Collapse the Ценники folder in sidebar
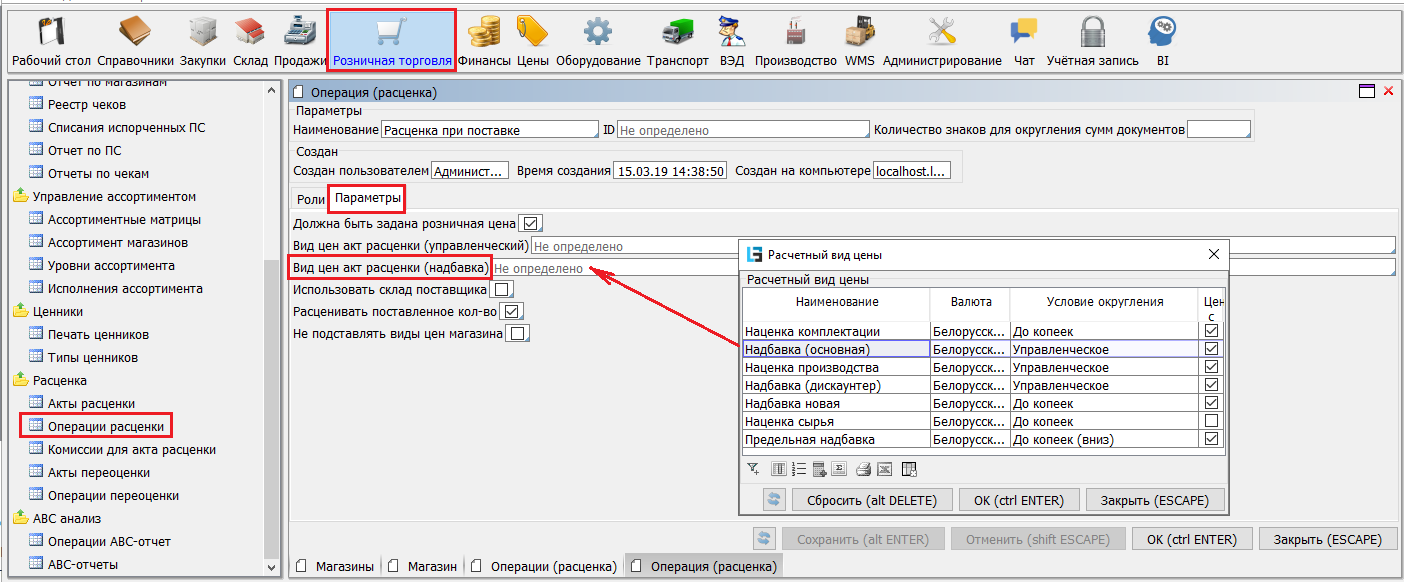 tap(21, 311)
